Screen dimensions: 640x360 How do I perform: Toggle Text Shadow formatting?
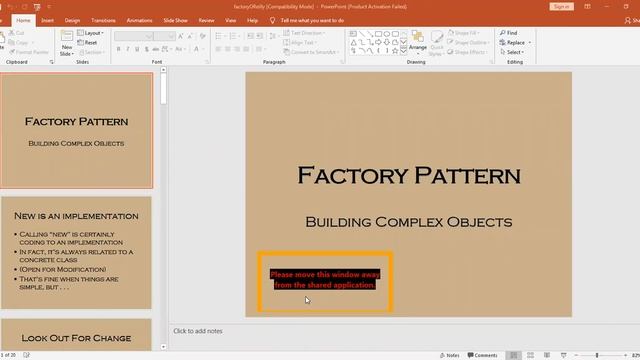coord(147,49)
